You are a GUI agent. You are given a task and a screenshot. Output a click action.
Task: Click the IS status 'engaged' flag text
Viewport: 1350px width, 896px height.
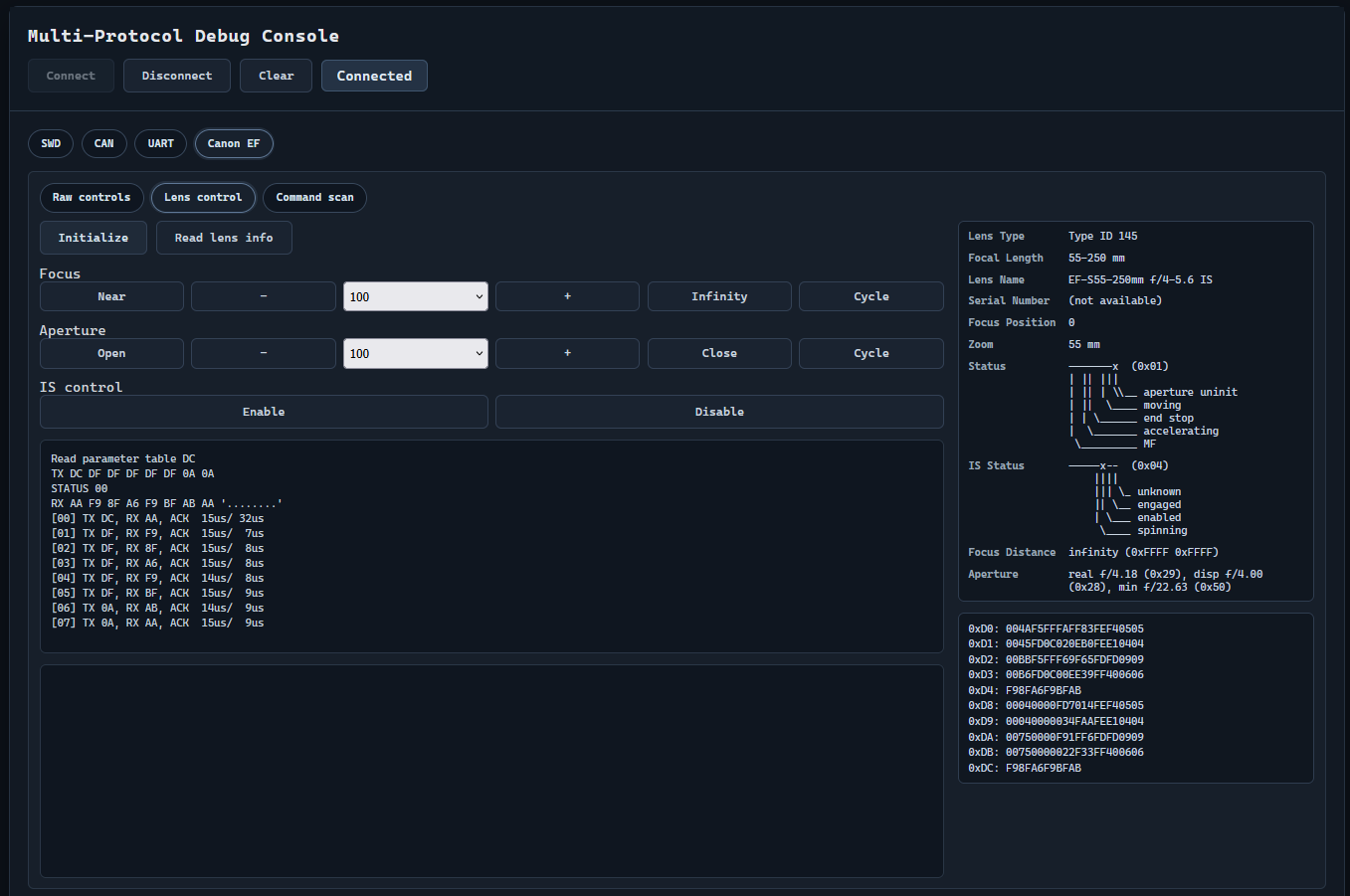[x=1159, y=505]
